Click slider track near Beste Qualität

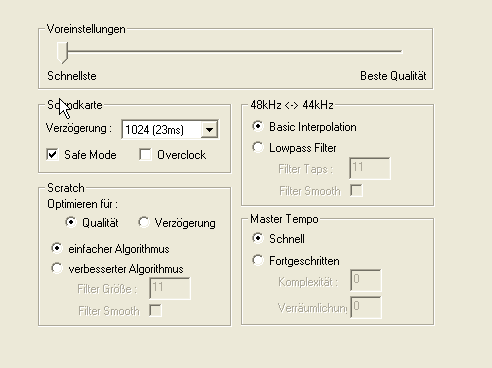click(x=383, y=51)
